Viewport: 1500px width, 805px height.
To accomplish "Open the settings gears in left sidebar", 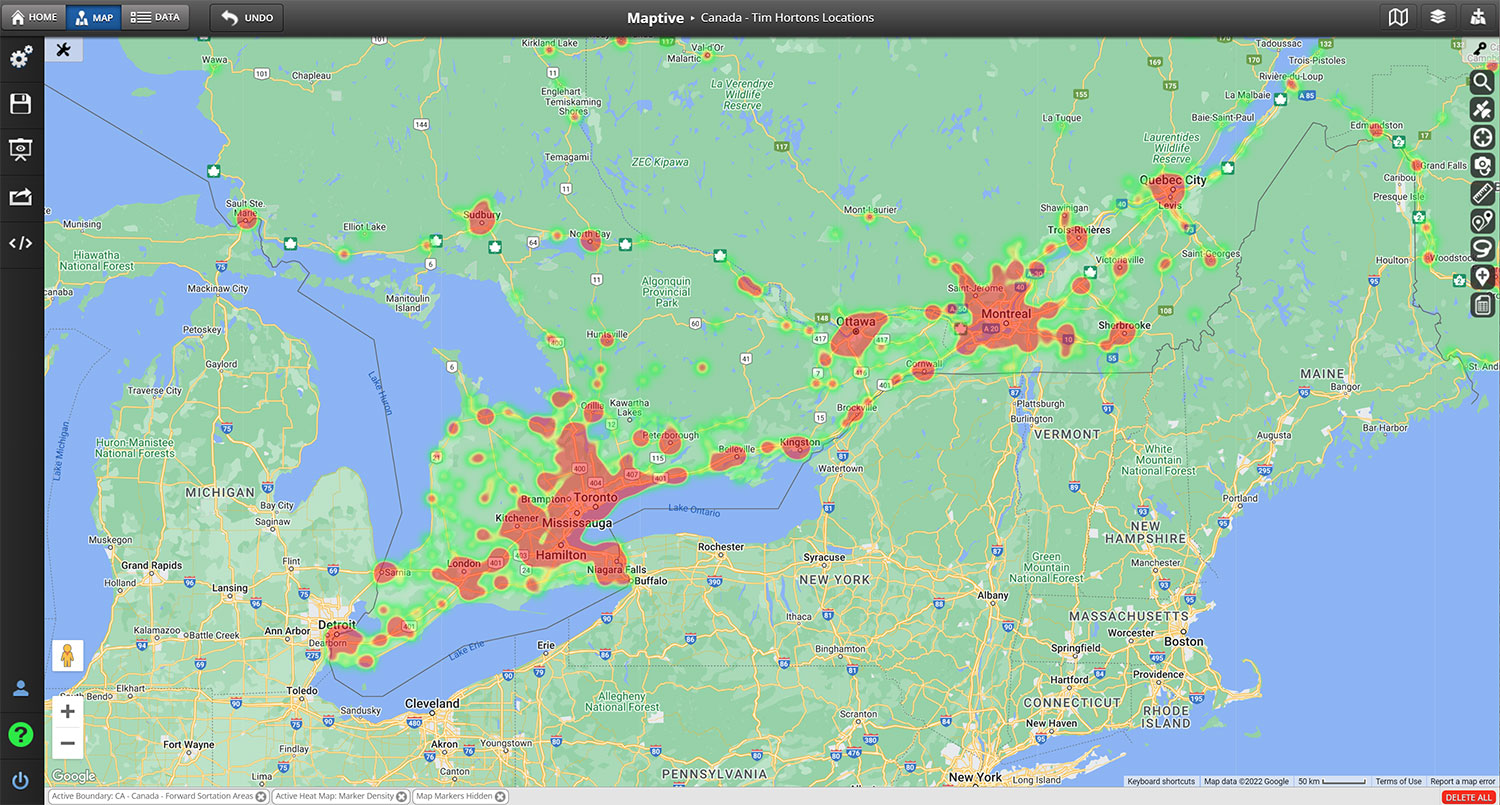I will [x=21, y=58].
